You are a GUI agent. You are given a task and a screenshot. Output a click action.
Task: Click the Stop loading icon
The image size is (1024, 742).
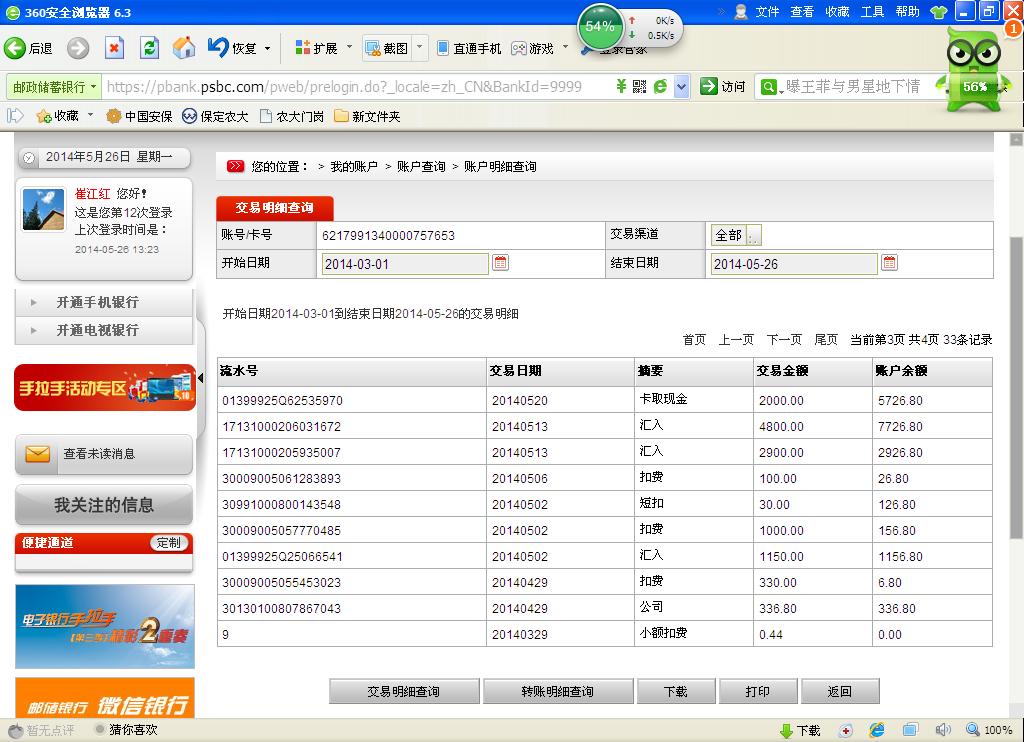[114, 48]
